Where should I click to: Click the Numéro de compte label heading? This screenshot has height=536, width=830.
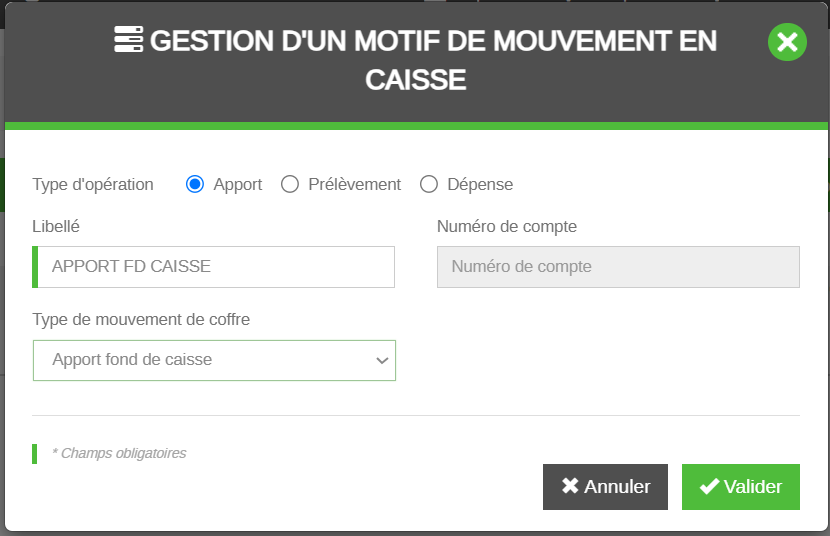pos(507,226)
